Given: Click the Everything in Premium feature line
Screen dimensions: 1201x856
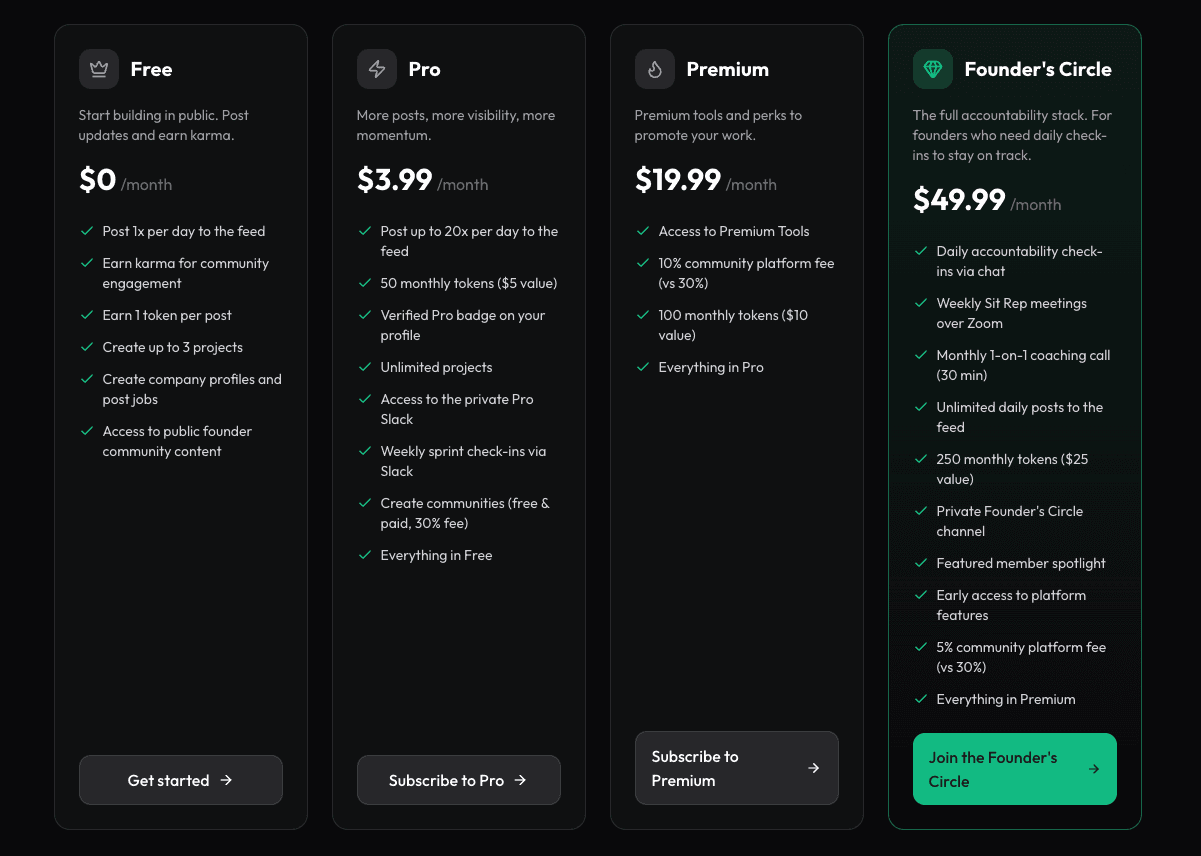Looking at the screenshot, I should [x=1005, y=699].
